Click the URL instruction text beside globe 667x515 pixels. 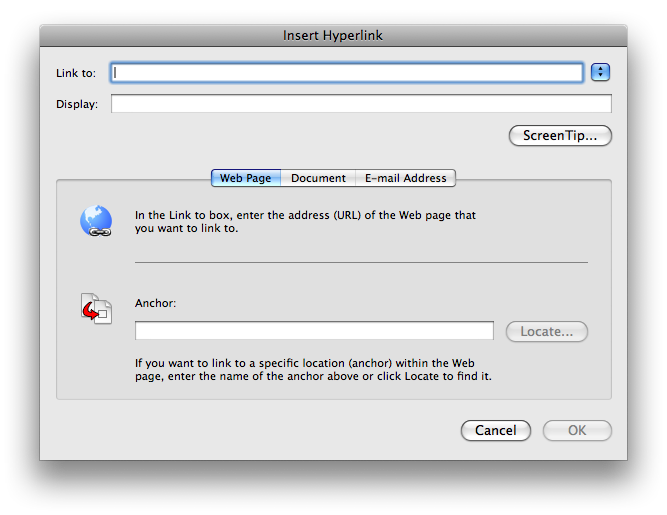coord(305,221)
